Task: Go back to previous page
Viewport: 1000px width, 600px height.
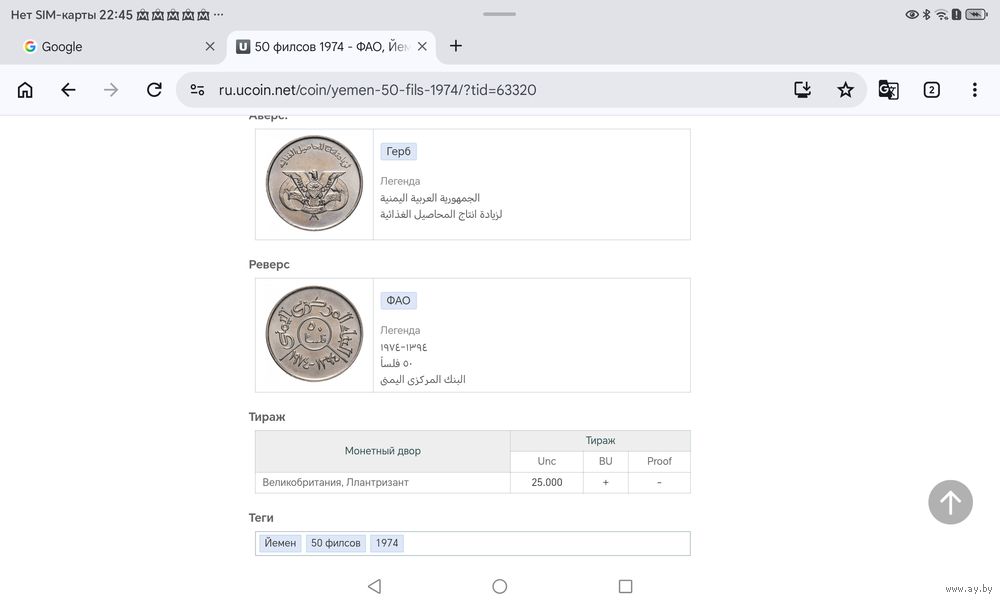Action: click(68, 90)
